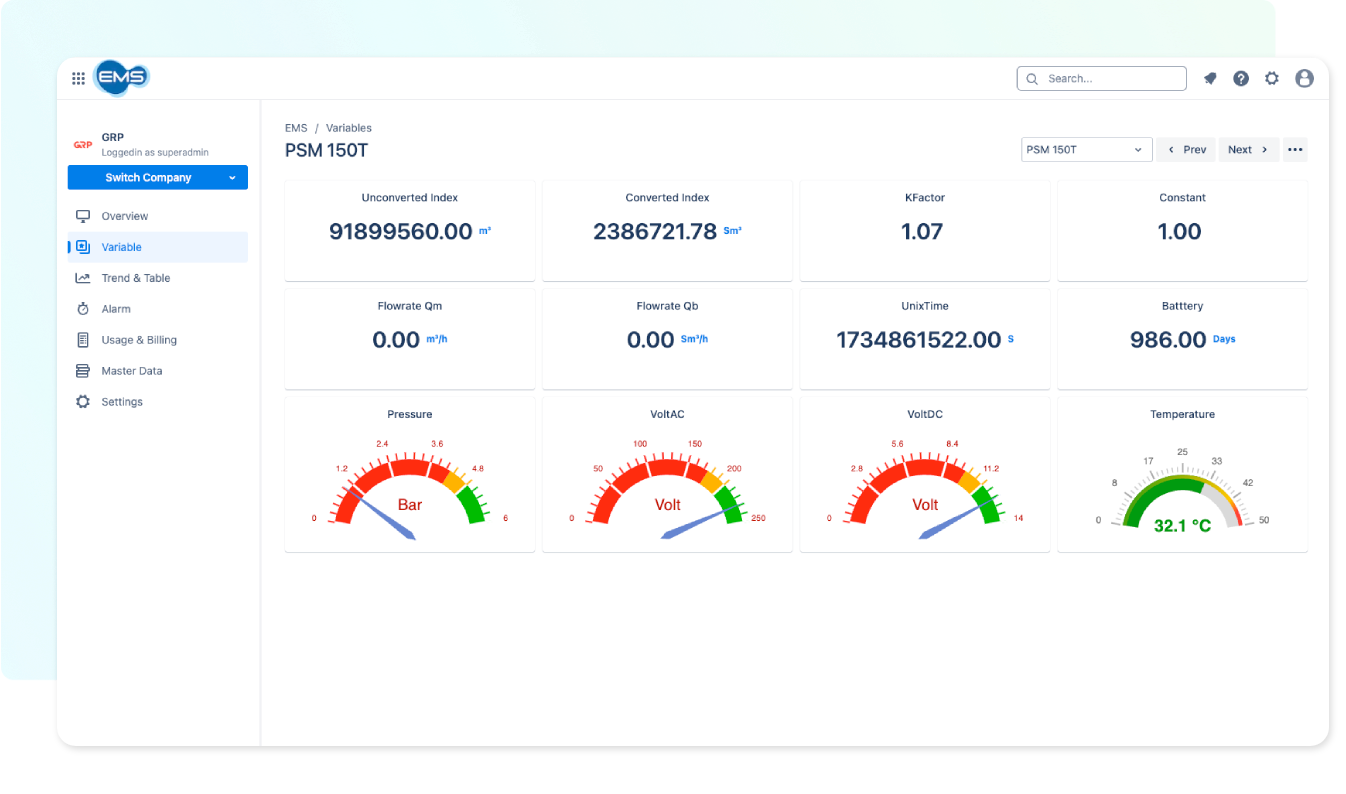This screenshot has width=1346, height=794.
Task: Click the Alarm stopwatch icon in sidebar
Action: tap(83, 309)
